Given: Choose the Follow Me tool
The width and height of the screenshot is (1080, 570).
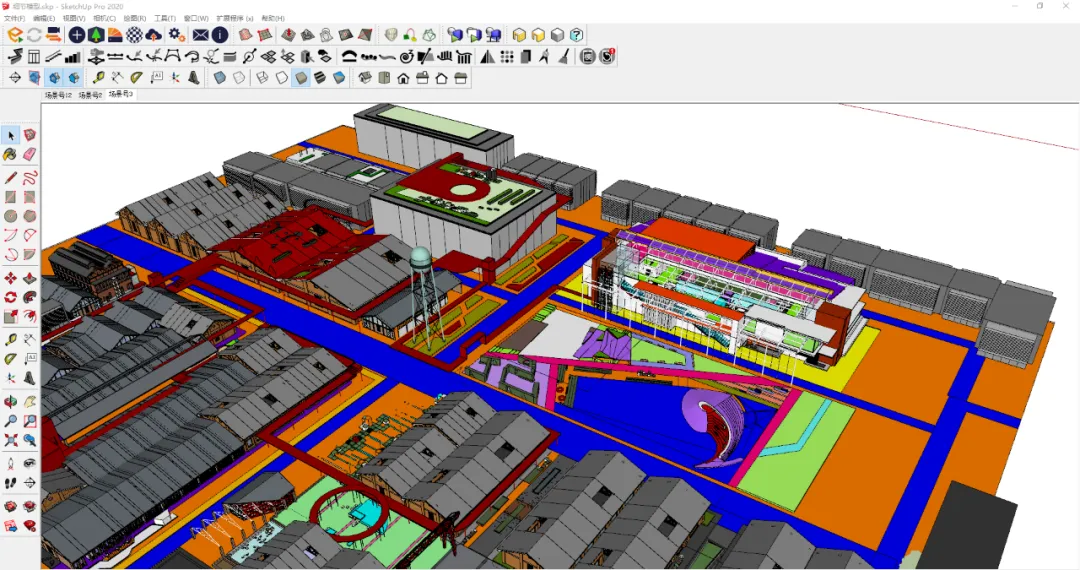Looking at the screenshot, I should (x=30, y=297).
